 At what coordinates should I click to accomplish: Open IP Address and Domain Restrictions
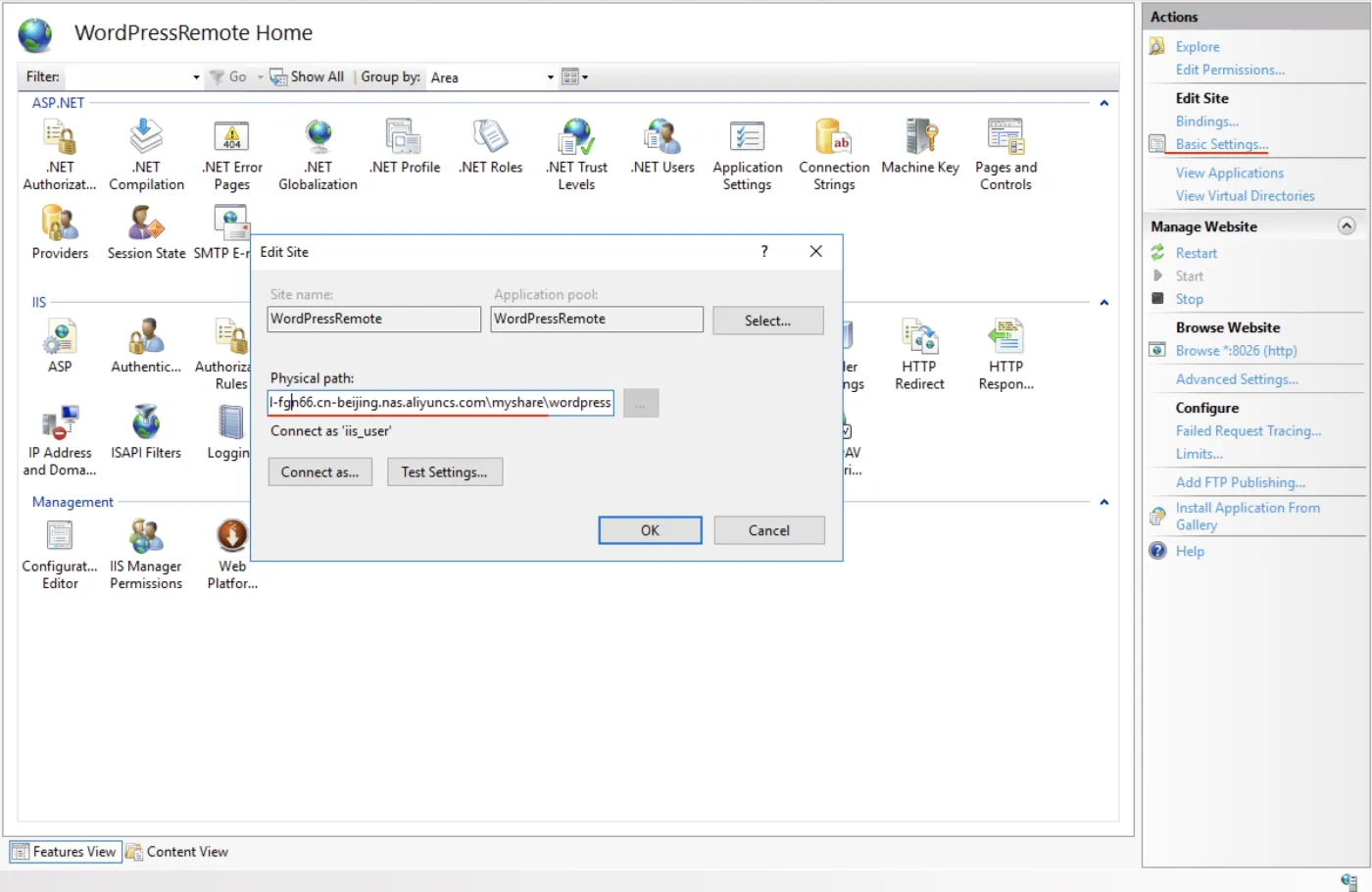pos(60,440)
